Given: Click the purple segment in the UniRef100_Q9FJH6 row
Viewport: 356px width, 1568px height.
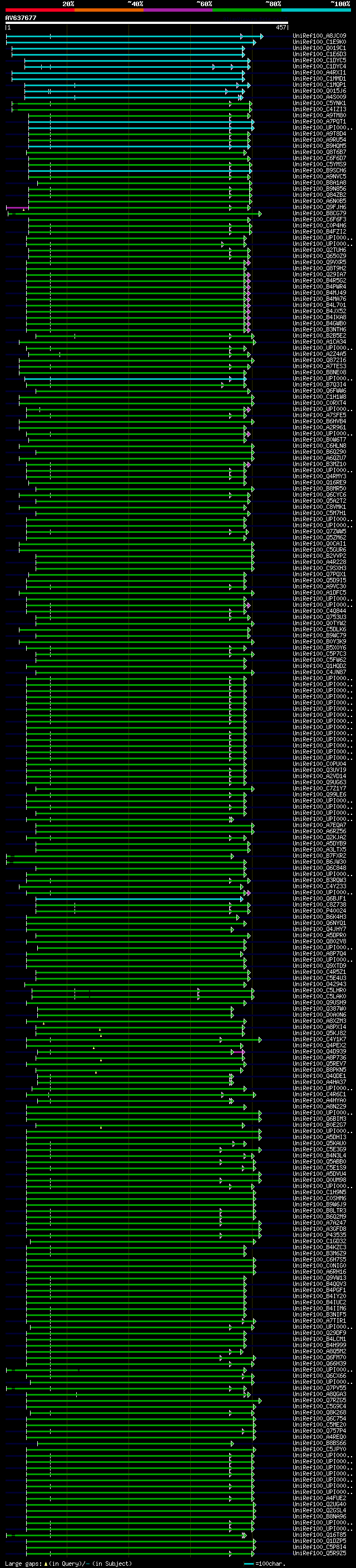Looking at the screenshot, I should [17, 207].
